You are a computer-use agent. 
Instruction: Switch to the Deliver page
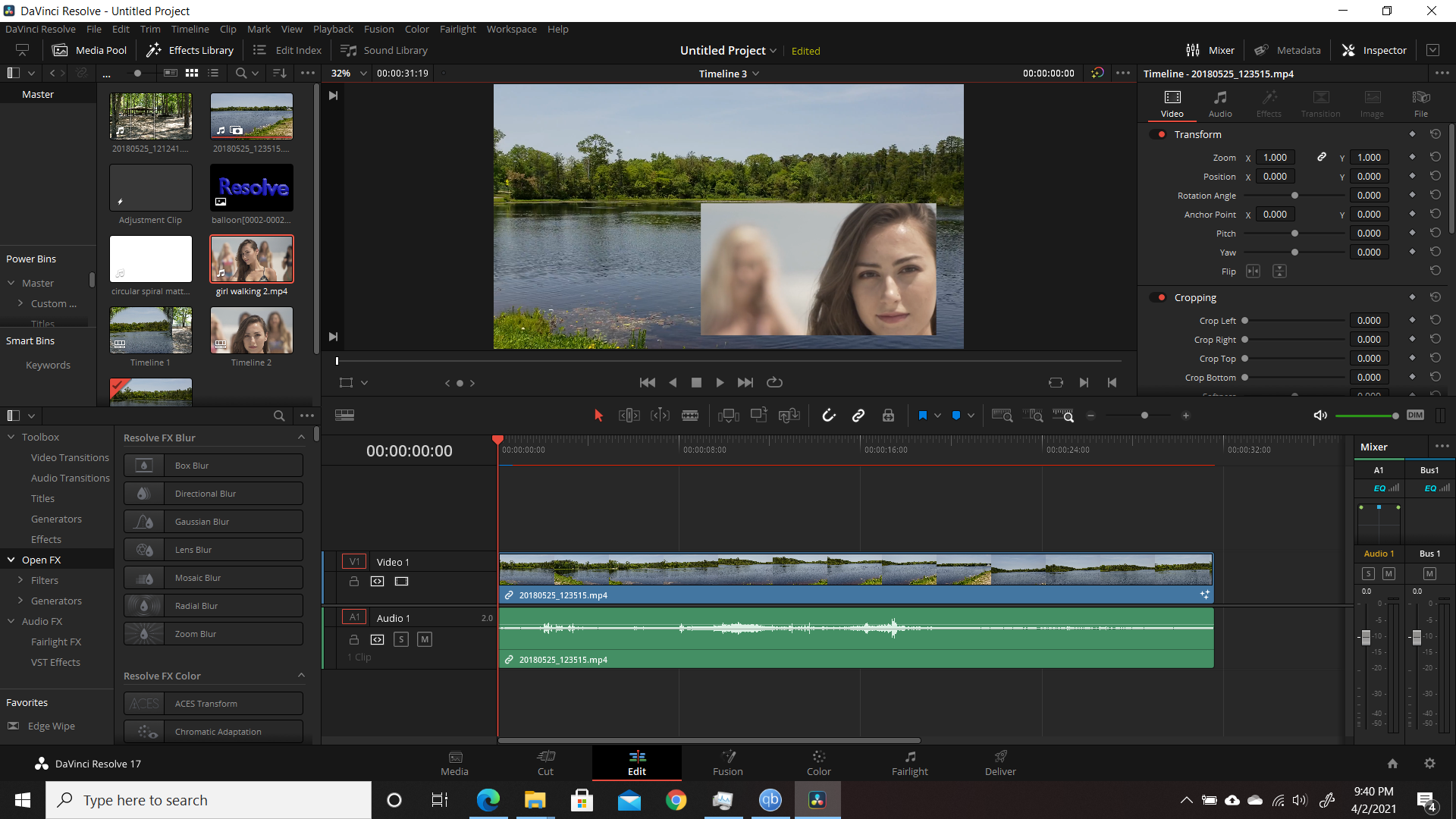click(1000, 763)
